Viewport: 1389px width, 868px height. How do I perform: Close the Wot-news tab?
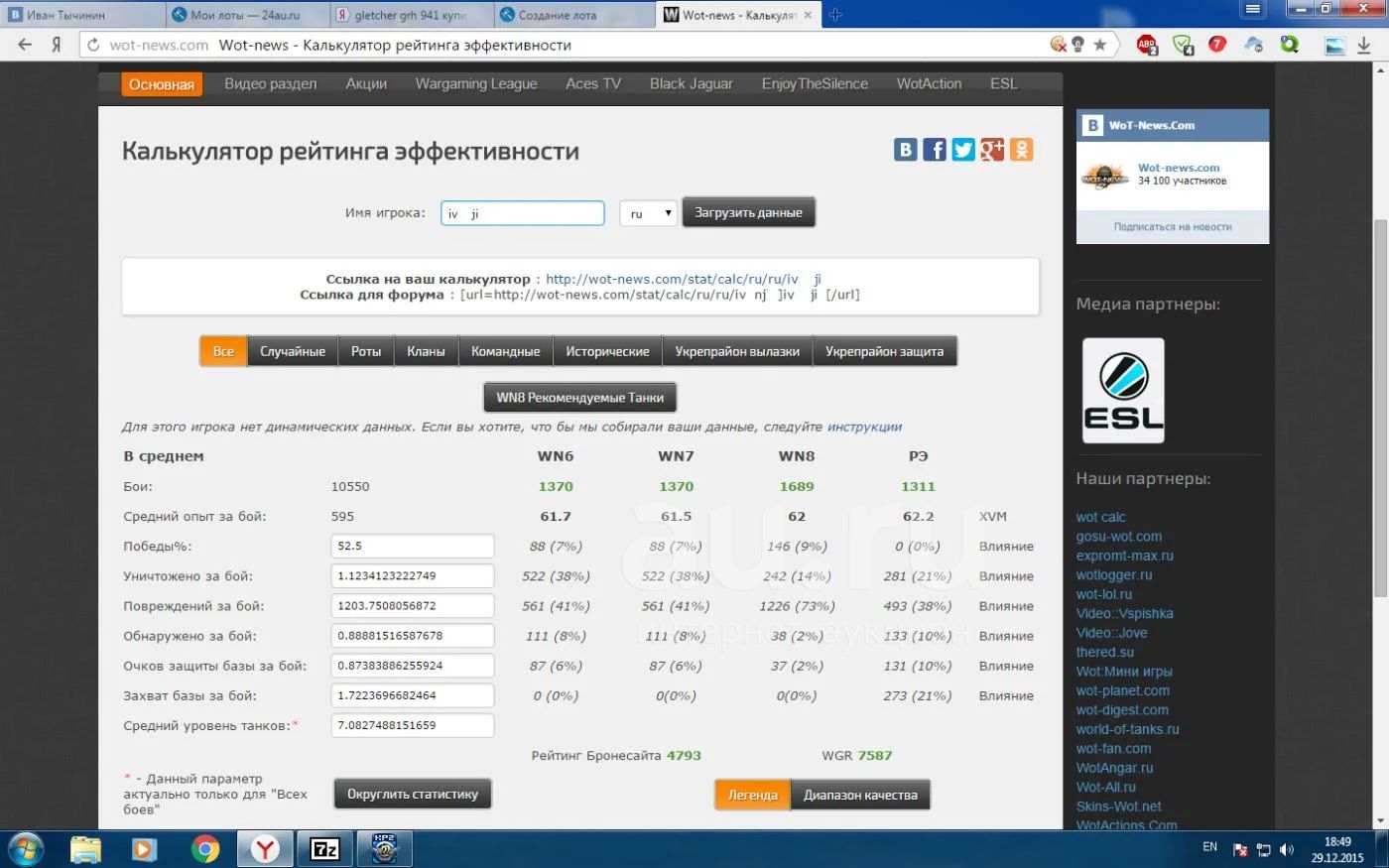808,15
